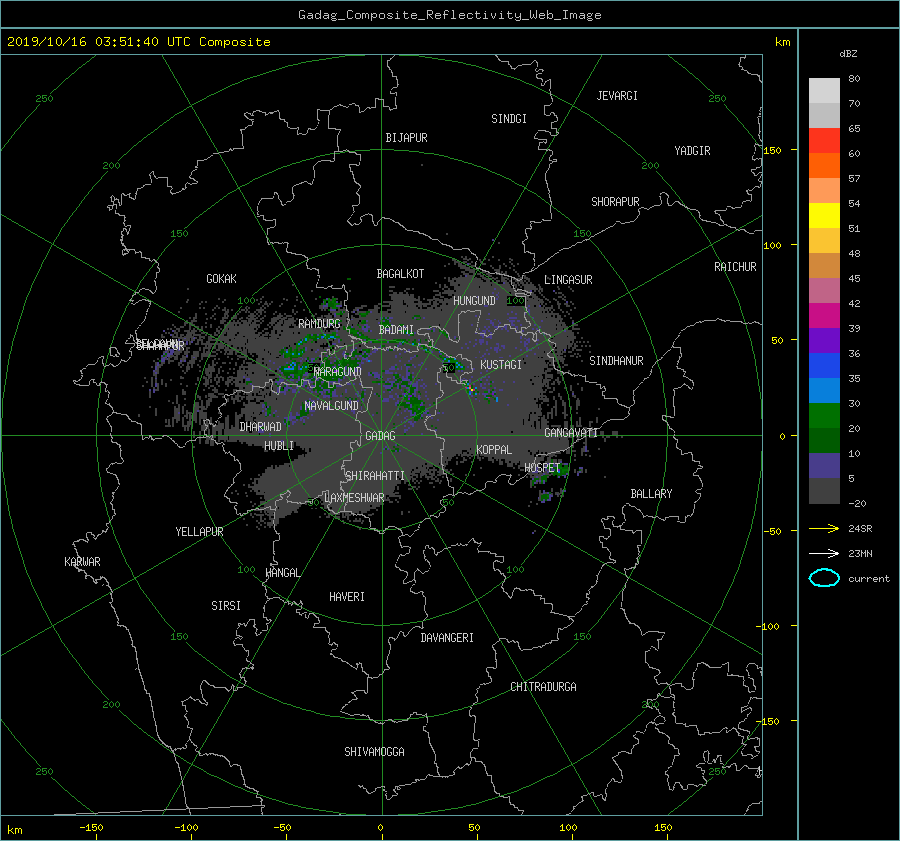Pick the light gray 70-80 dBZ band

(824, 91)
